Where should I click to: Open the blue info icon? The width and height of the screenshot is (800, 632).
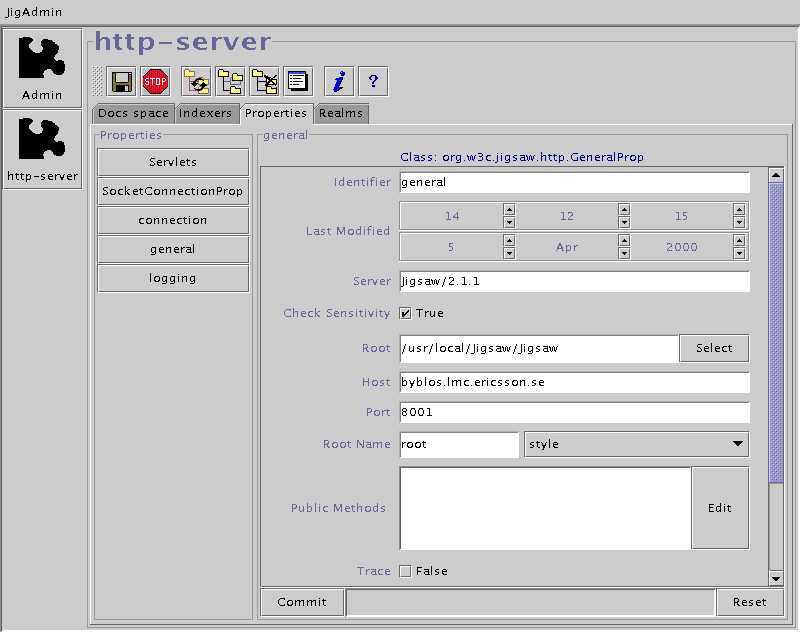[x=340, y=81]
